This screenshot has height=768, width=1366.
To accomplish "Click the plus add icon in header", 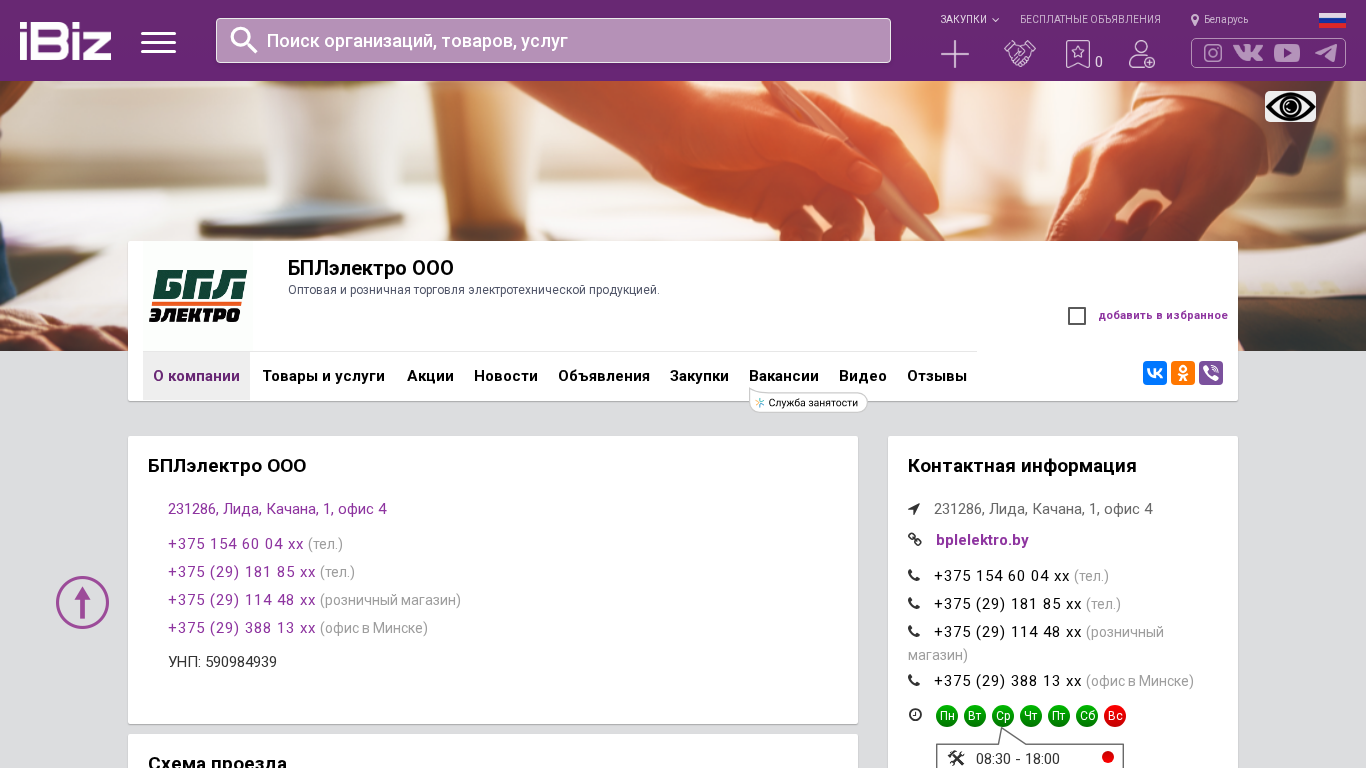I will [955, 54].
